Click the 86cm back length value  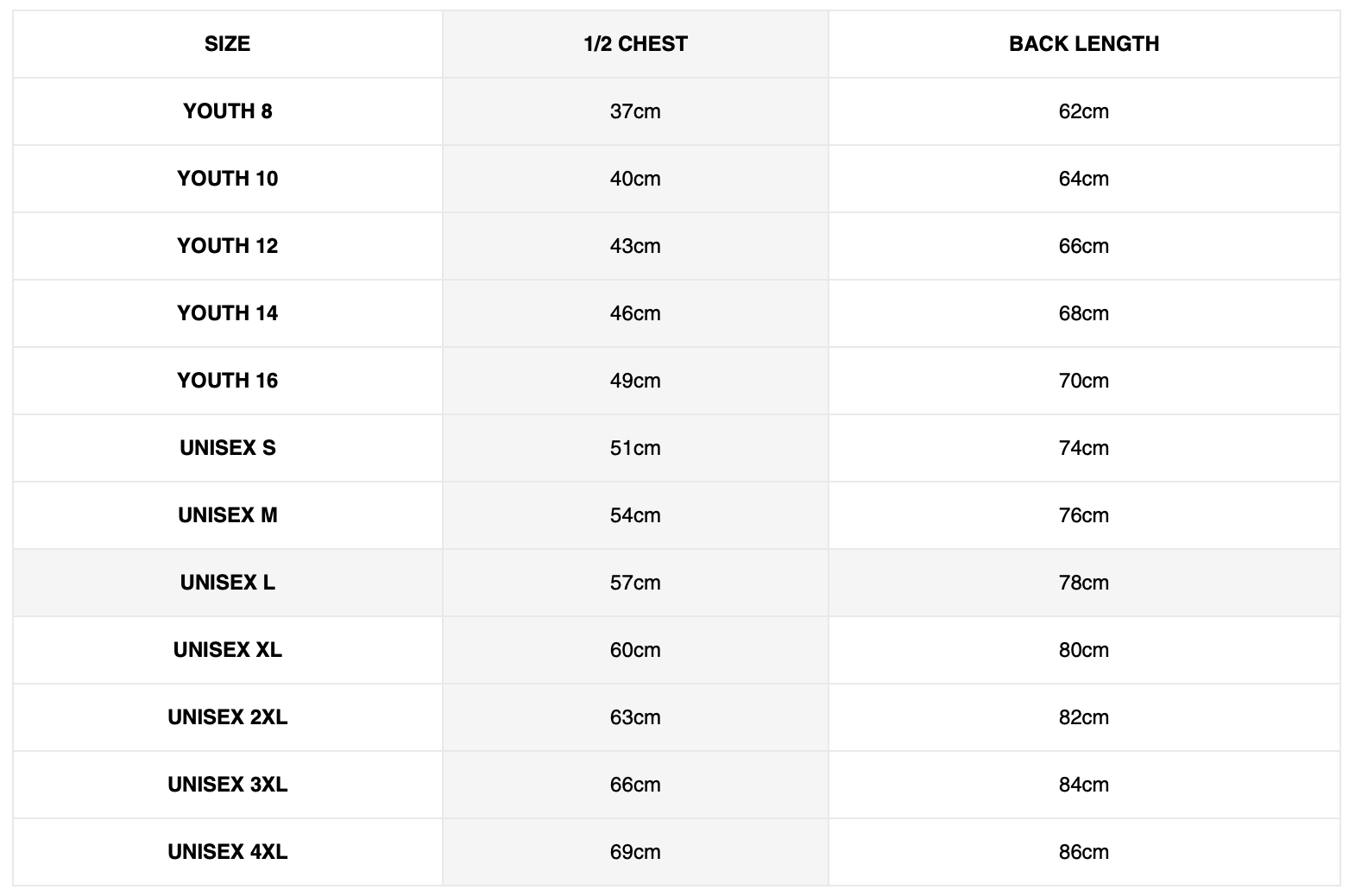pyautogui.click(x=1084, y=852)
